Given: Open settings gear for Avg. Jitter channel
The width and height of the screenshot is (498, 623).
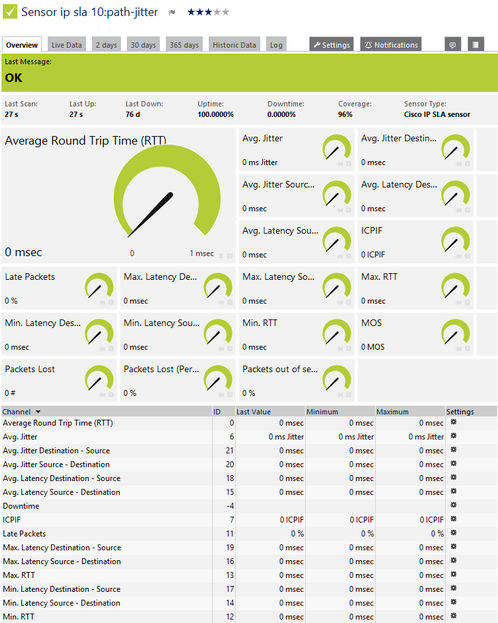Looking at the screenshot, I should [453, 436].
